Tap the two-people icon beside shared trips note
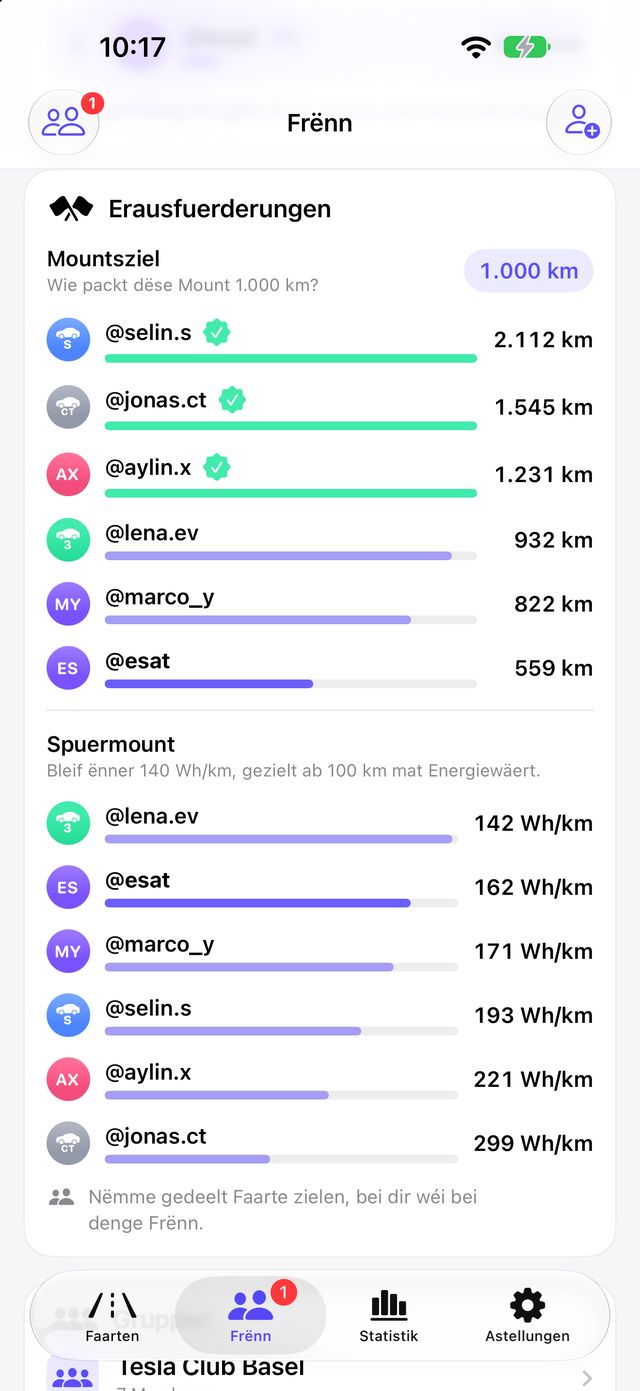The image size is (640, 1391). point(62,1196)
